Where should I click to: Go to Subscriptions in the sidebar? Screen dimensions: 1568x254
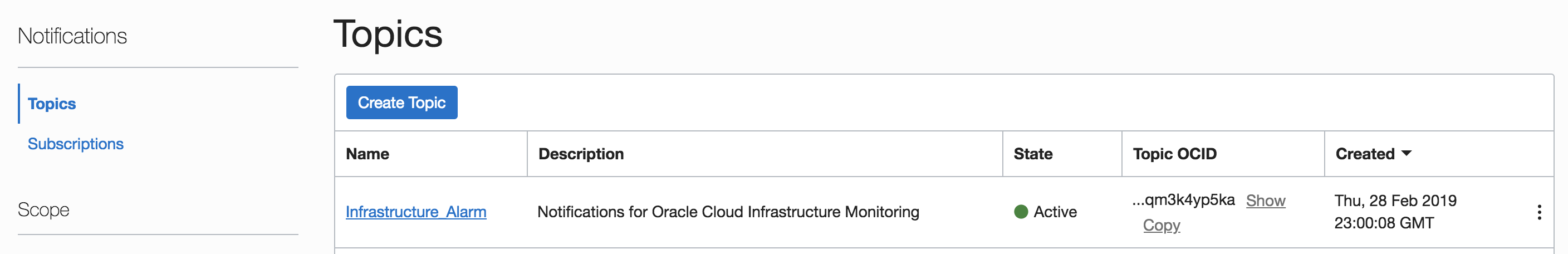(x=76, y=144)
